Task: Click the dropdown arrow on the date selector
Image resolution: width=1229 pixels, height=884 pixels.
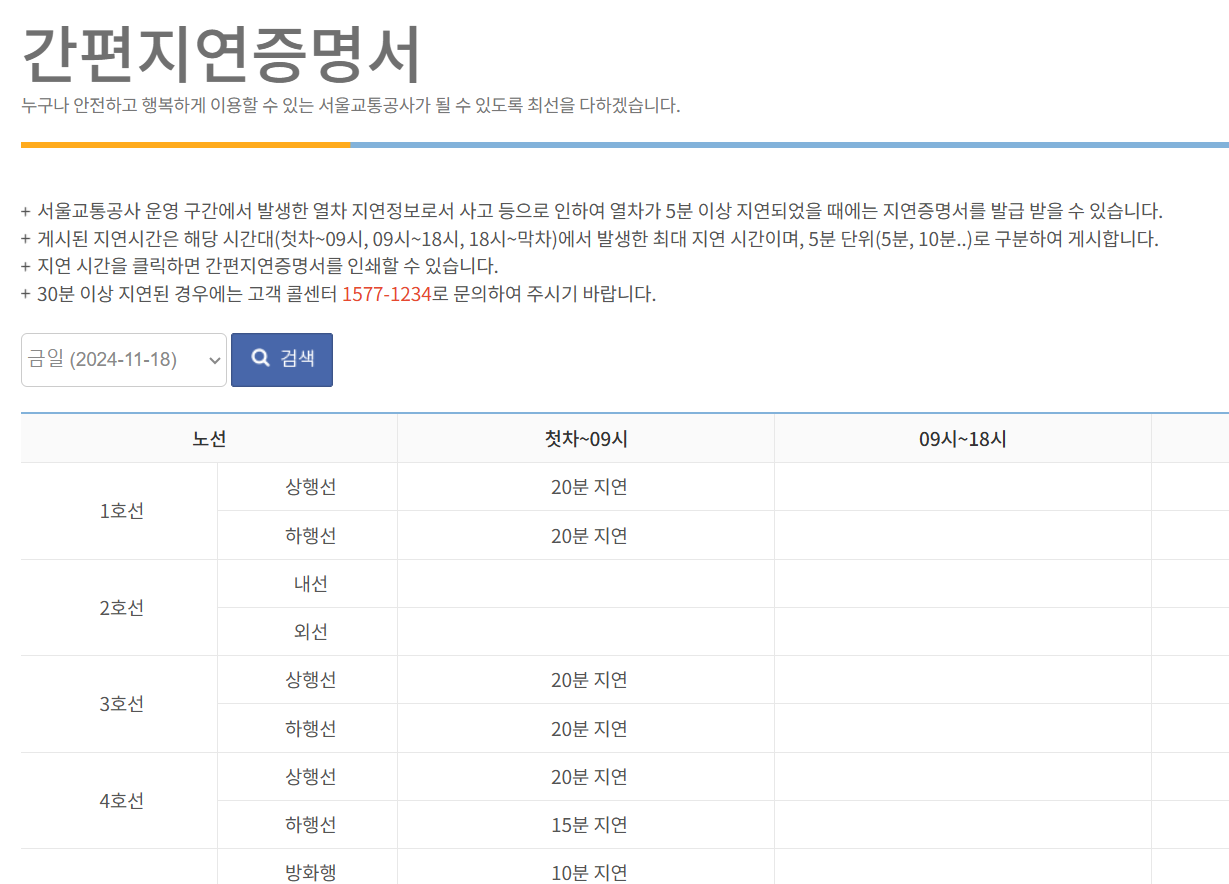Action: coord(210,360)
